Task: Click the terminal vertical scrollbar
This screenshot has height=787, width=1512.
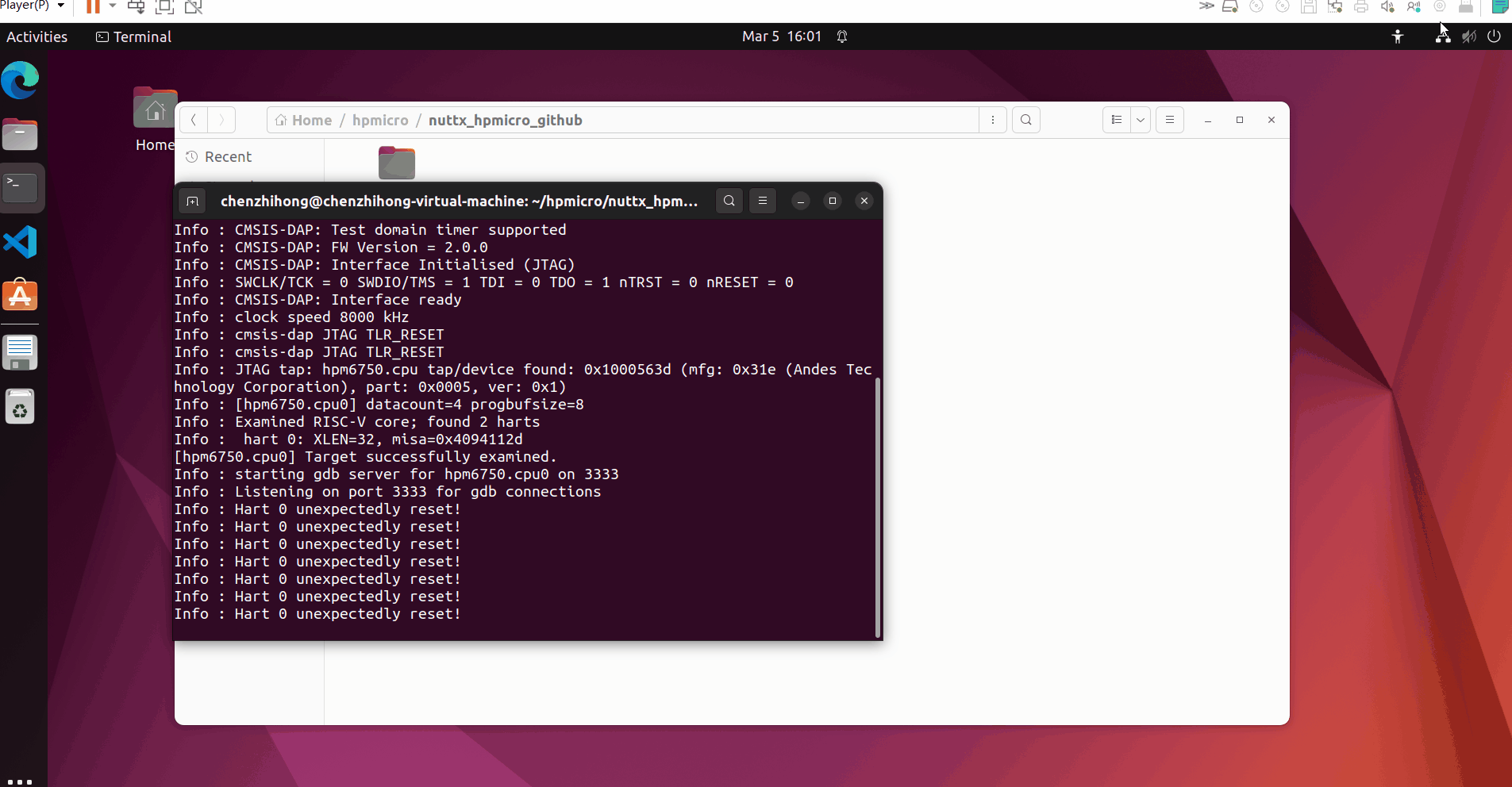Action: click(x=877, y=508)
